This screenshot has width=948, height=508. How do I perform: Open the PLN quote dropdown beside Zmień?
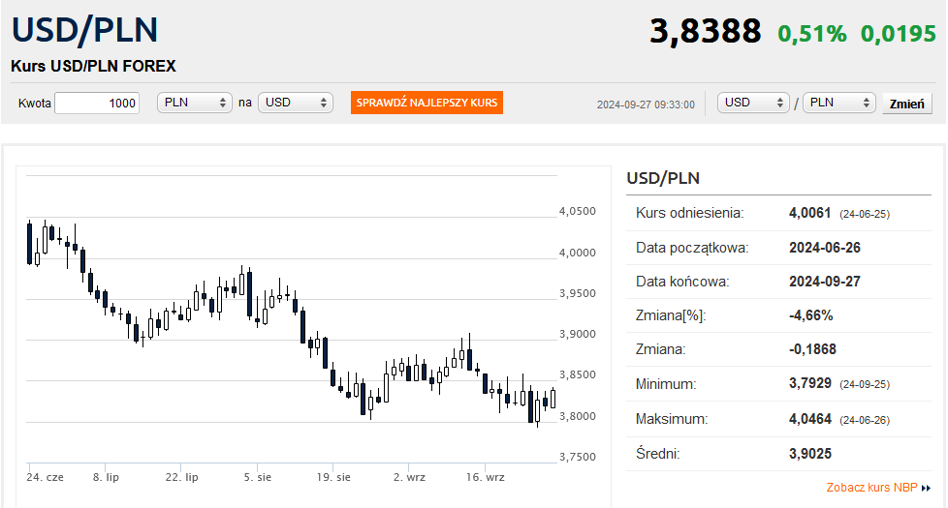838,103
